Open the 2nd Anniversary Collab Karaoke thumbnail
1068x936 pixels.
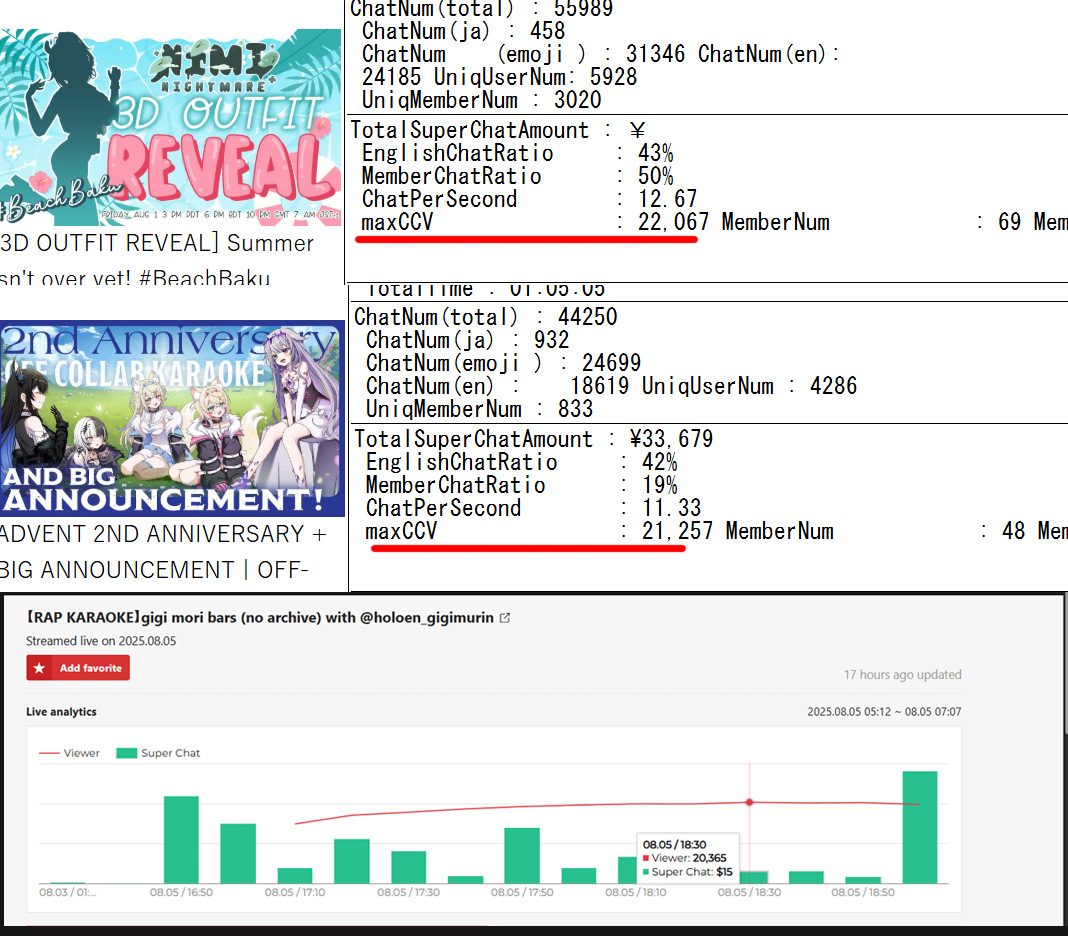[x=172, y=418]
